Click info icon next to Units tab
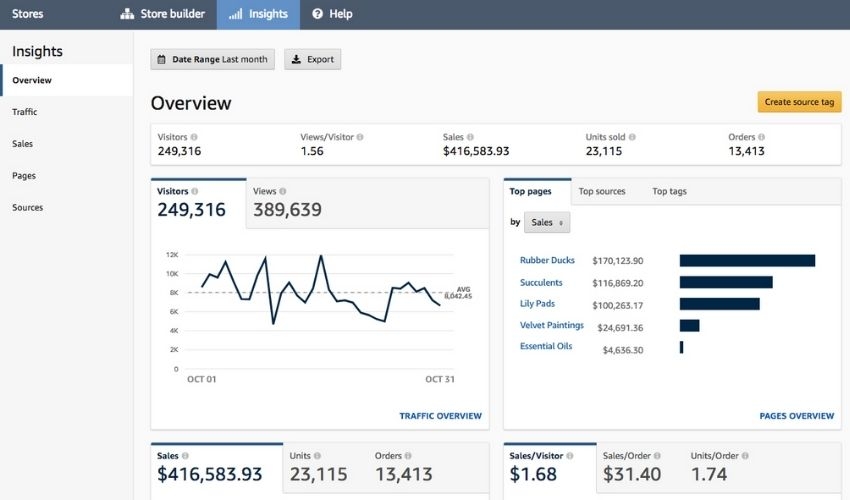Screen dimensions: 850x500 (317, 456)
